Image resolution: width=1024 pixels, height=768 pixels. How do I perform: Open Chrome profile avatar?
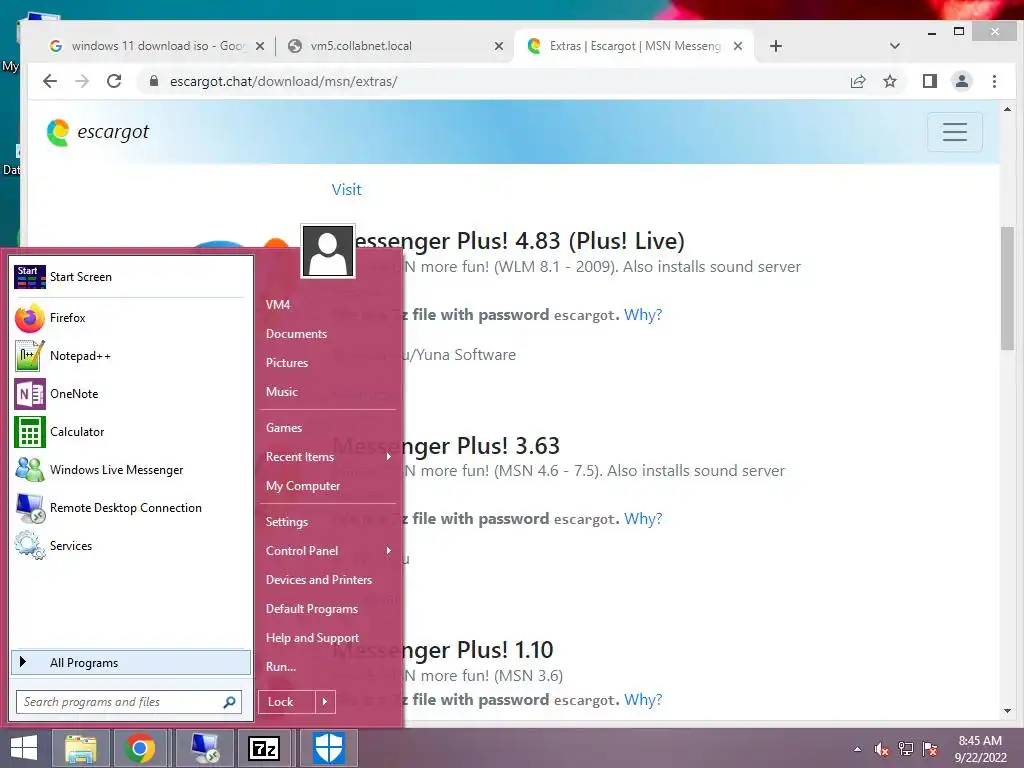tap(962, 81)
